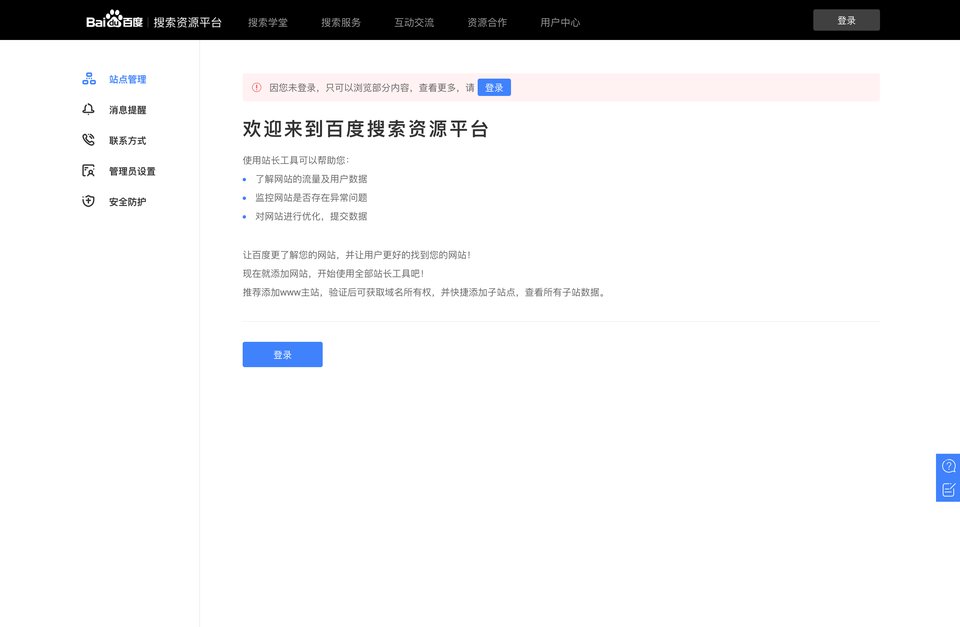The height and width of the screenshot is (627, 960).
Task: Select 站点管理 label in the sidebar
Action: point(127,79)
